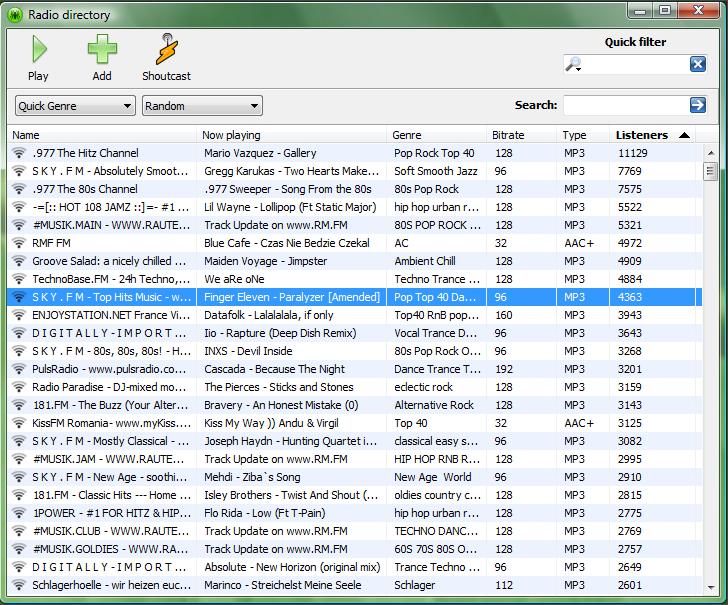Sort by Type column header
The image size is (728, 605).
point(583,135)
